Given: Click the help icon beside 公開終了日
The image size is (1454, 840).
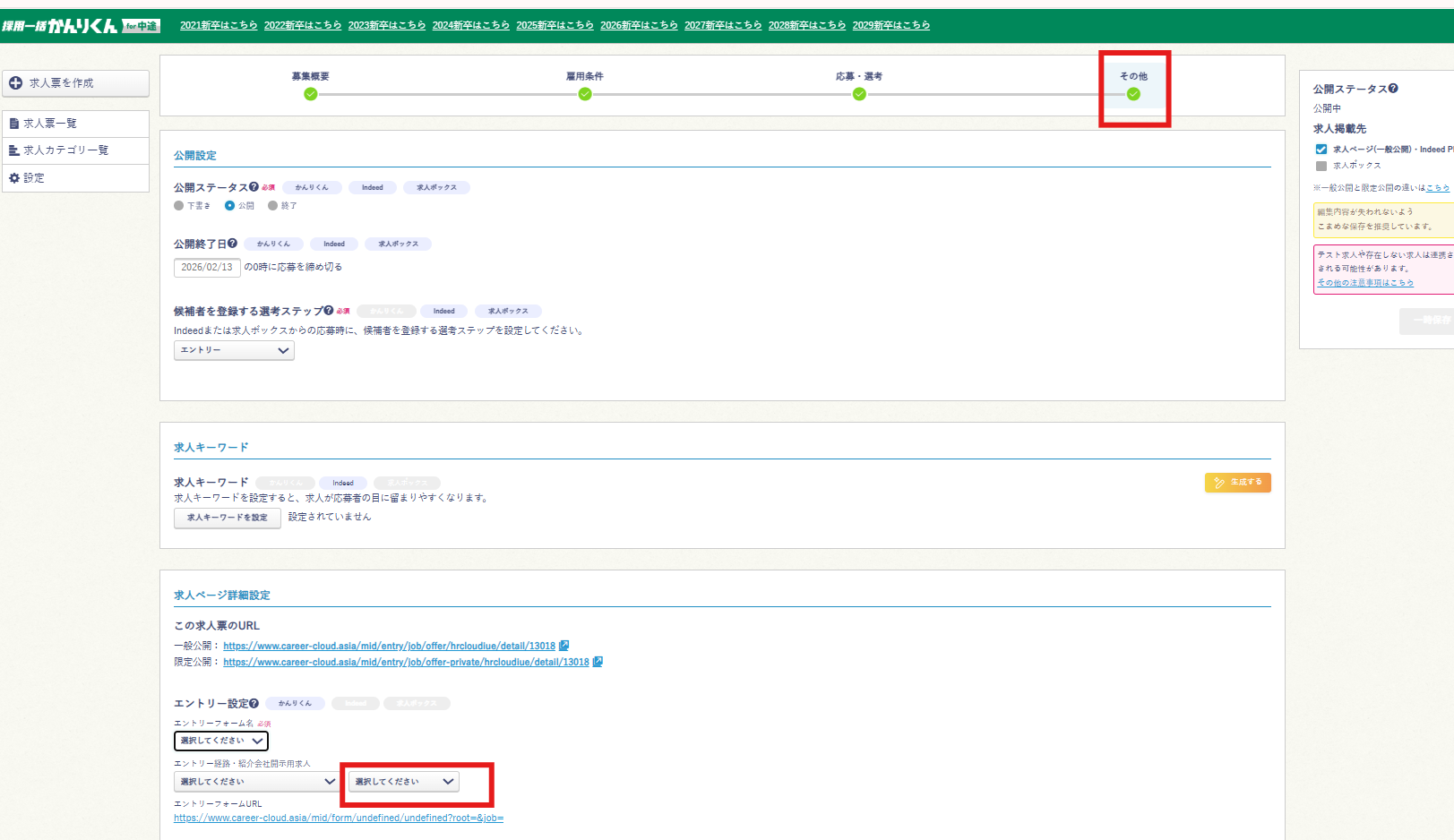Looking at the screenshot, I should (233, 244).
